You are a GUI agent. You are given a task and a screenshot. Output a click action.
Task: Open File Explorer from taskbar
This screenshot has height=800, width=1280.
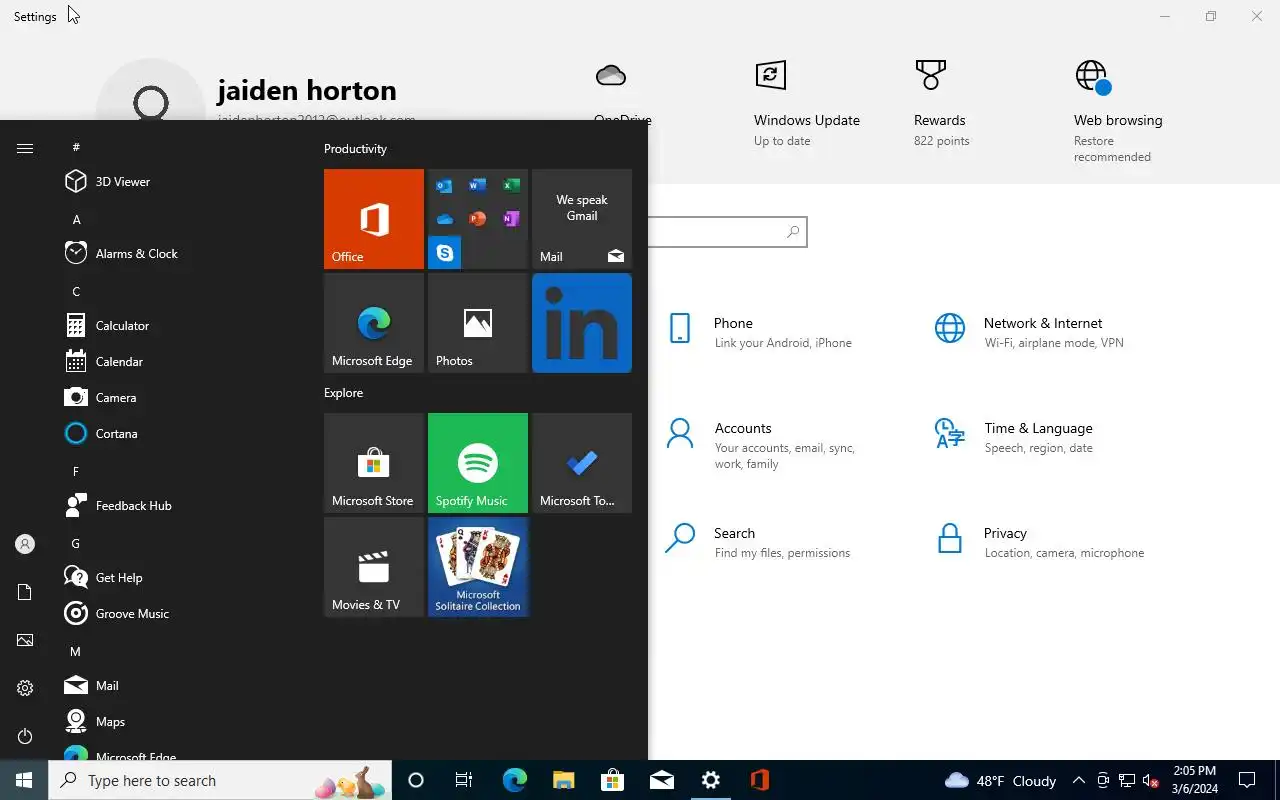pos(564,780)
